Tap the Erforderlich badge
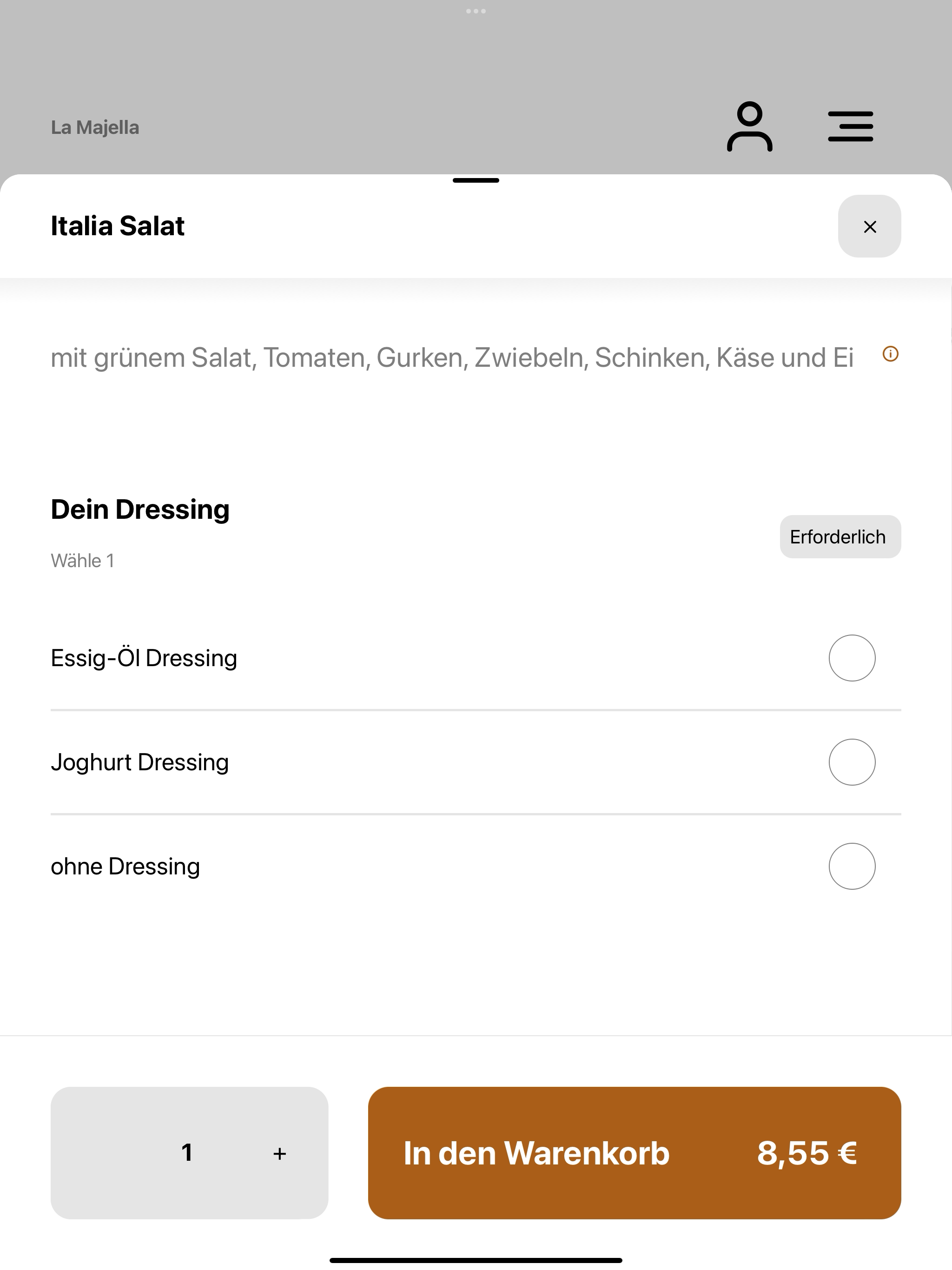Screen dimensions: 952x1270 [x=840, y=537]
